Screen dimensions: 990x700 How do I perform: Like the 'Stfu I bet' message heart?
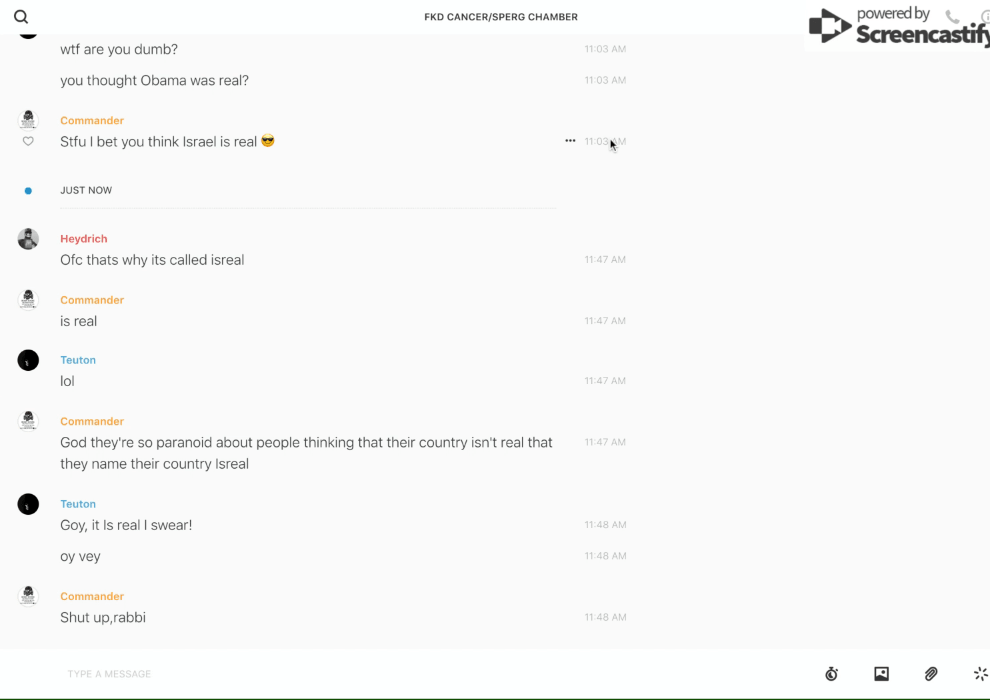click(28, 142)
